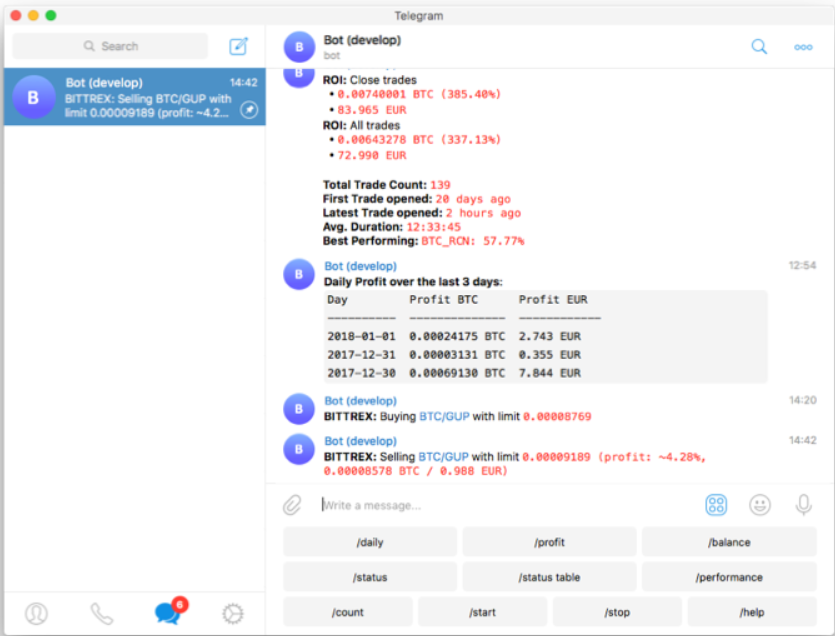The height and width of the screenshot is (636, 835).
Task: Click avatar beside the Selling BTC/GUP message
Action: click(x=299, y=449)
